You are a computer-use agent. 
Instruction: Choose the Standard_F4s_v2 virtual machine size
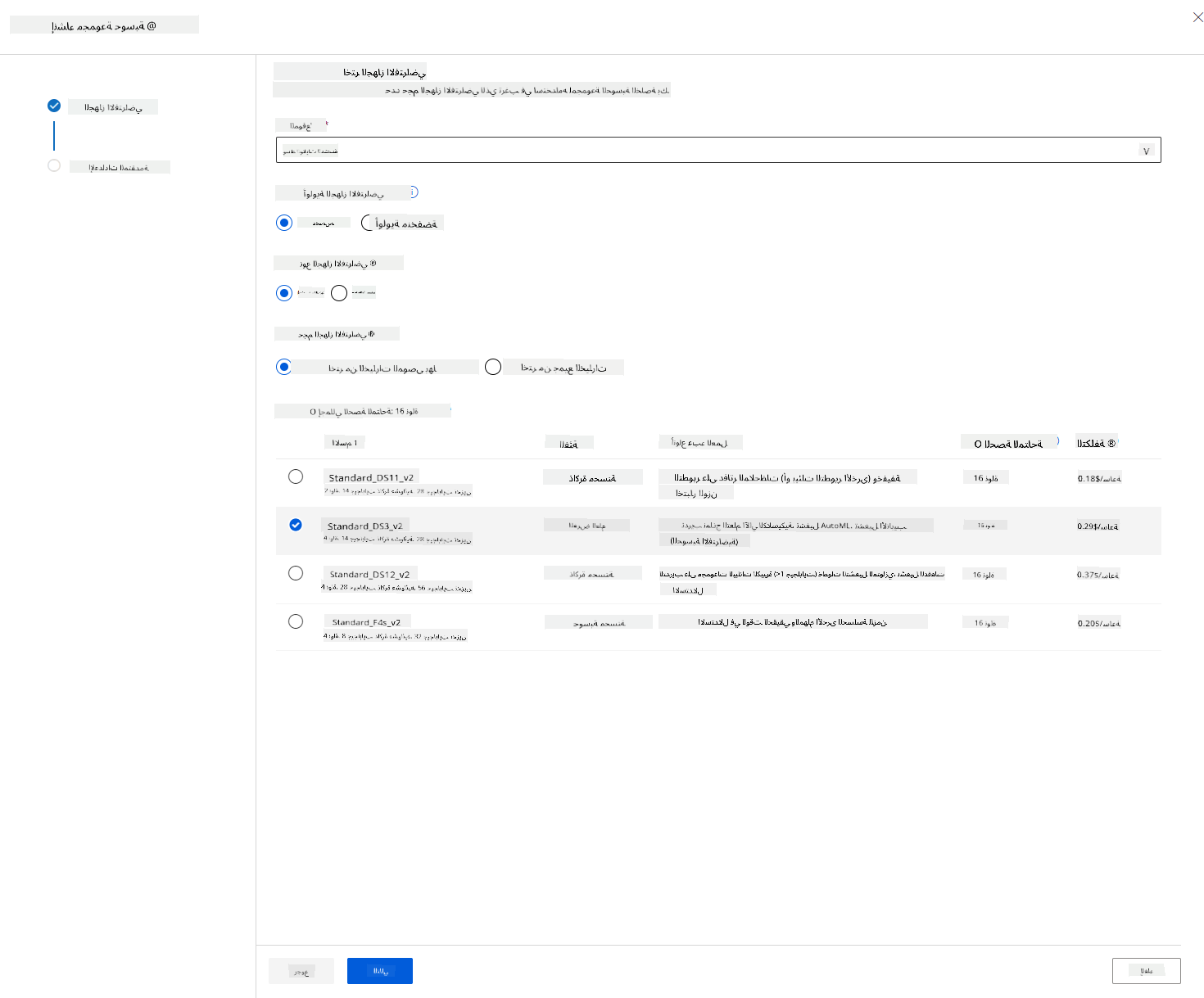(x=296, y=621)
